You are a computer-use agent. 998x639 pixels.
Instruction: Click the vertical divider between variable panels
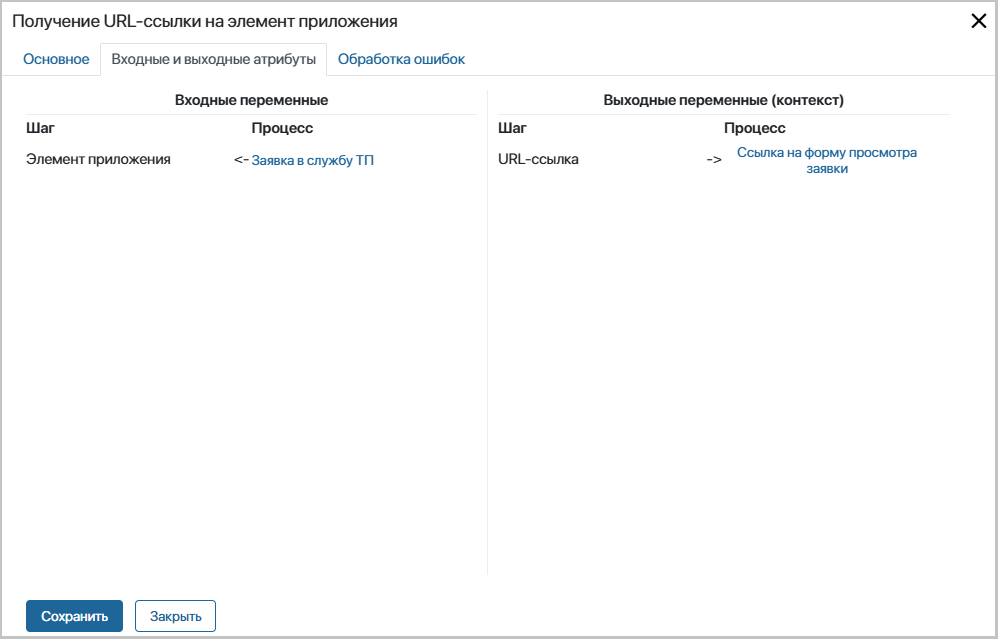coord(487,330)
